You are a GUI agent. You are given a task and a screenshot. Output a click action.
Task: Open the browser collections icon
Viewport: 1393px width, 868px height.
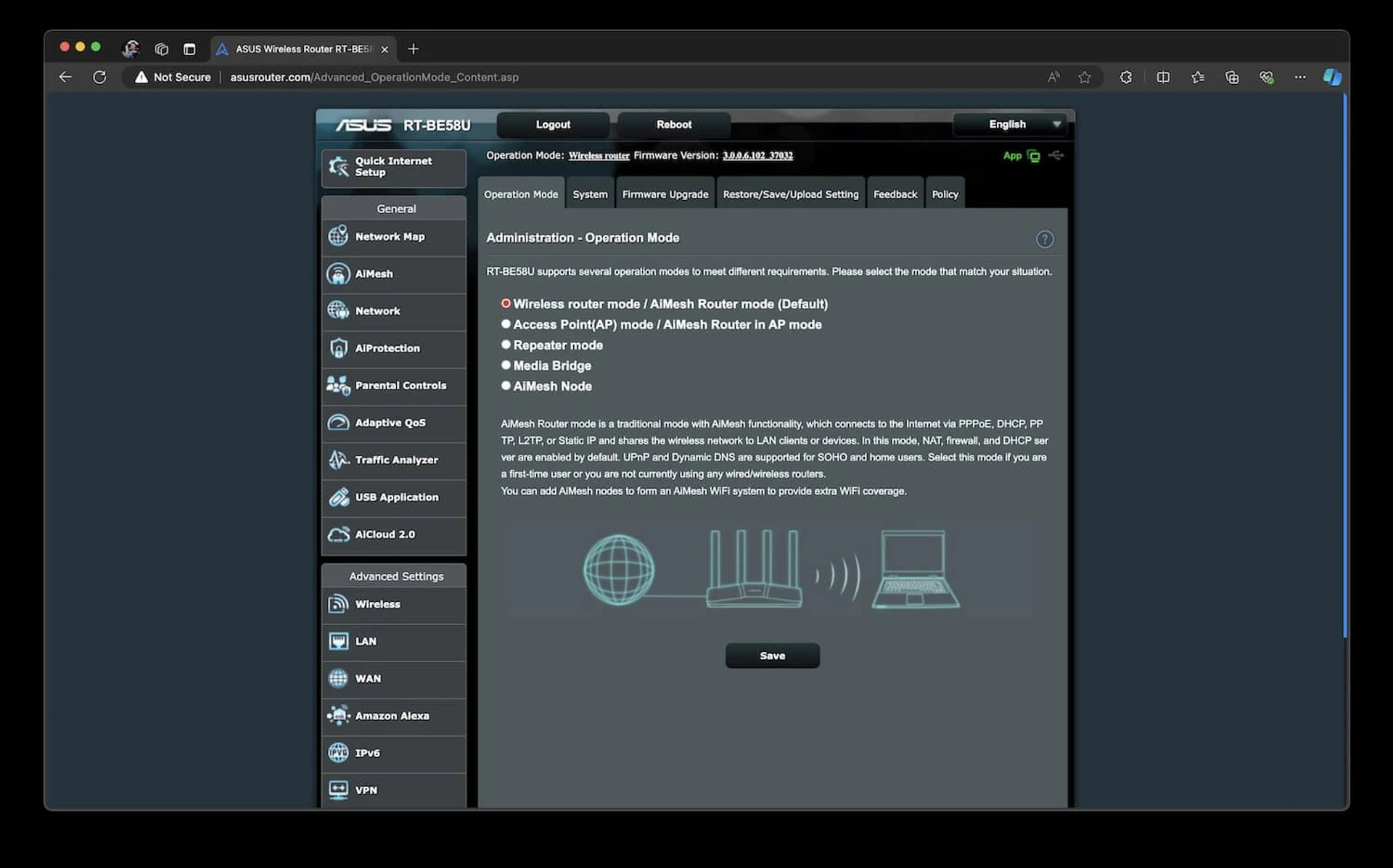point(1232,77)
